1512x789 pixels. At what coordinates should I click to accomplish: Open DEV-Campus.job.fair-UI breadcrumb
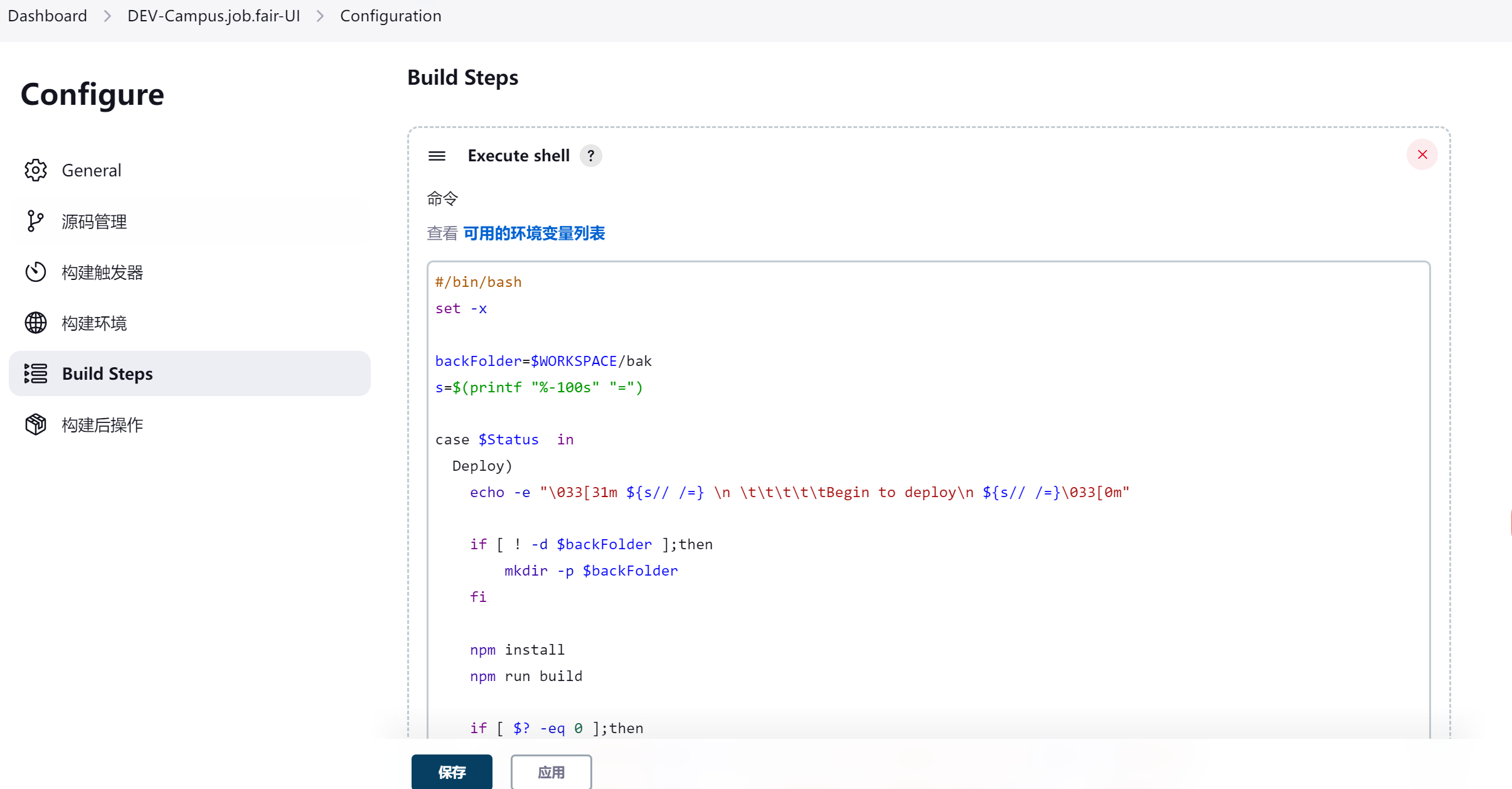click(213, 16)
